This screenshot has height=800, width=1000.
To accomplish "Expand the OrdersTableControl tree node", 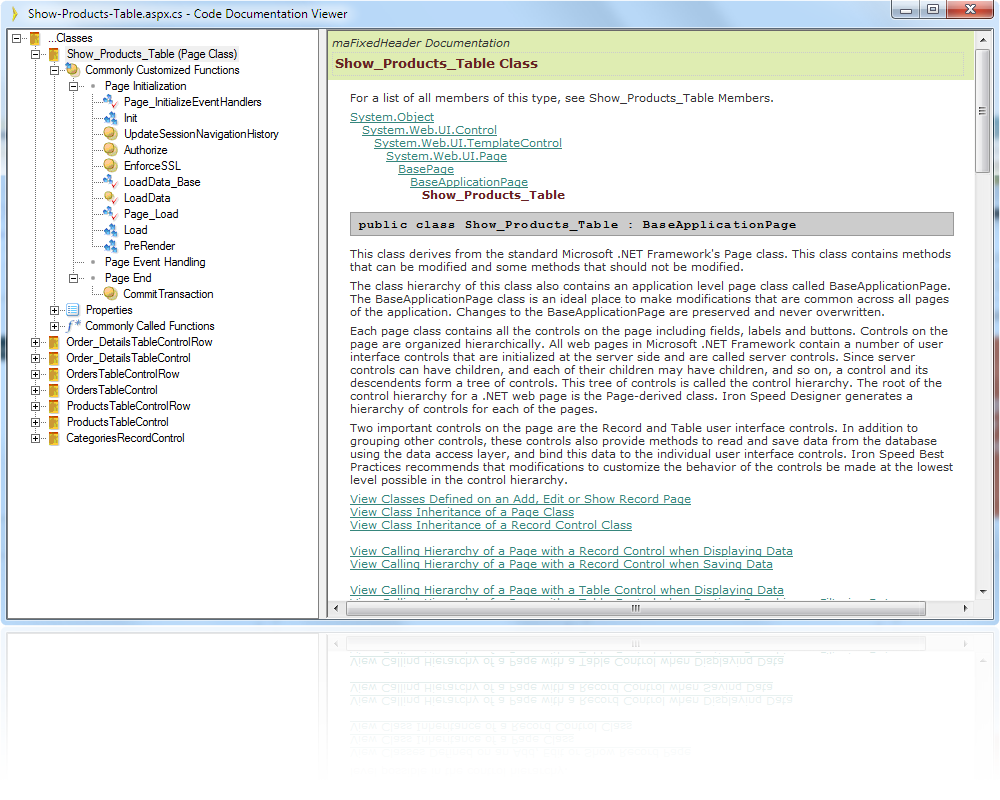I will (x=34, y=390).
